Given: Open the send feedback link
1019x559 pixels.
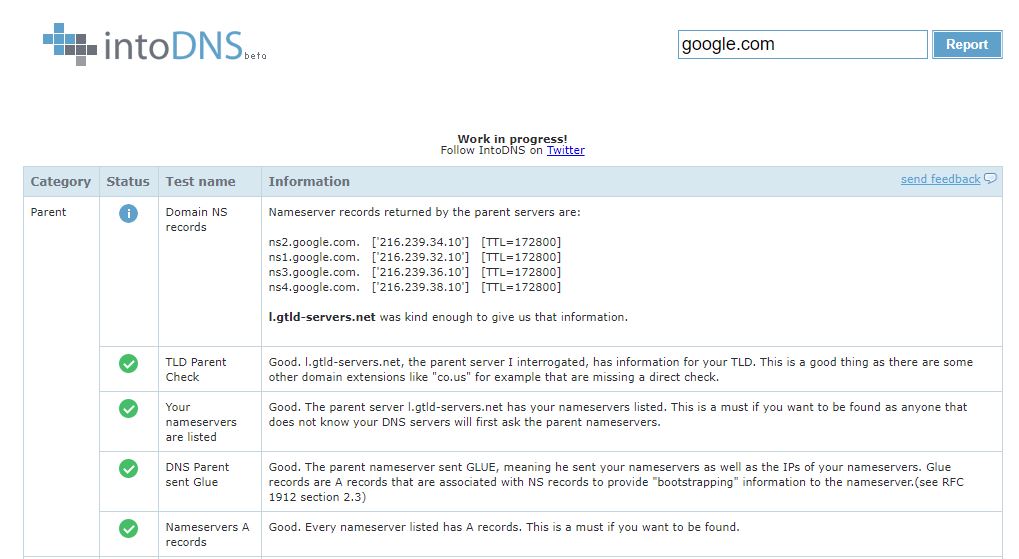Looking at the screenshot, I should pos(940,179).
